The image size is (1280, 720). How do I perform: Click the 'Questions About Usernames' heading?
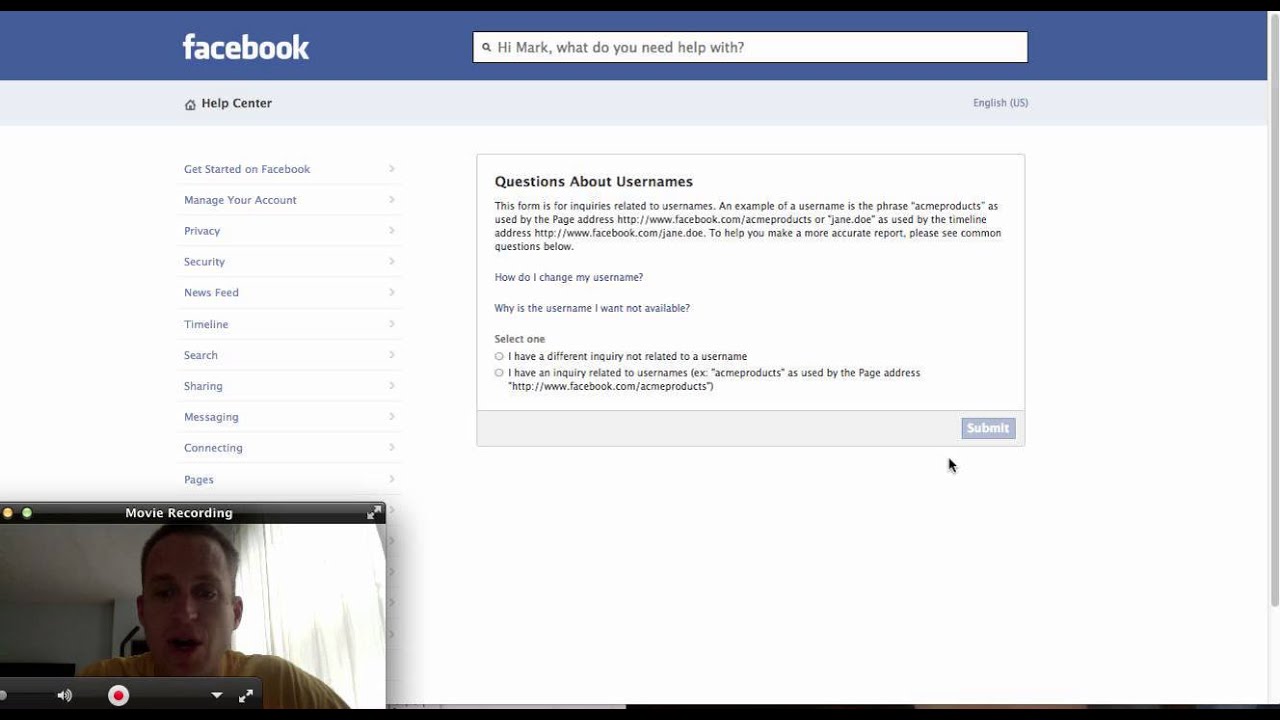[593, 182]
